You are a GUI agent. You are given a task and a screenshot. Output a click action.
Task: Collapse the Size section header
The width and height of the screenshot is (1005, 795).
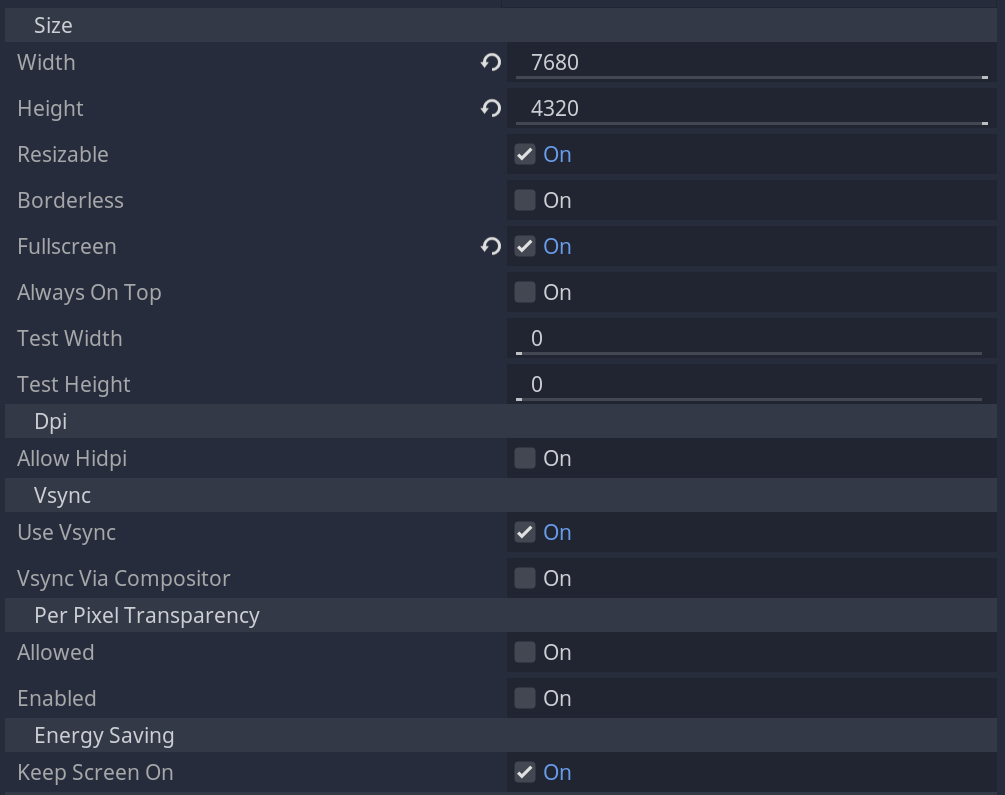(x=54, y=25)
